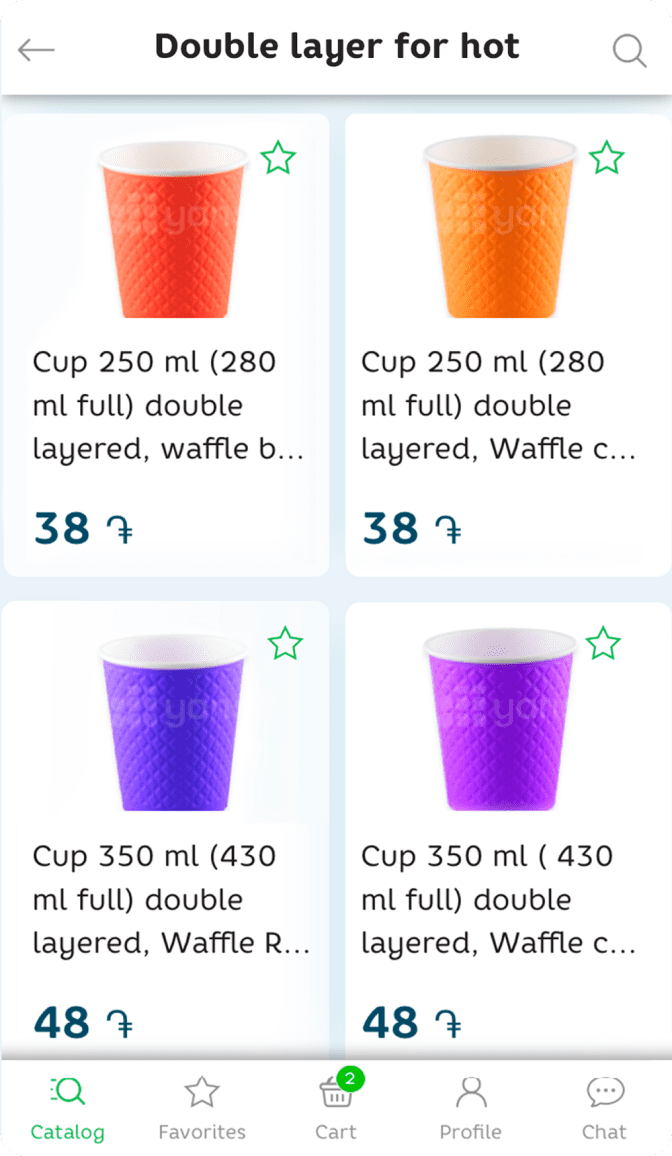Screen dimensions: 672x1156
Task: View the purple cup product image
Action: click(500, 720)
